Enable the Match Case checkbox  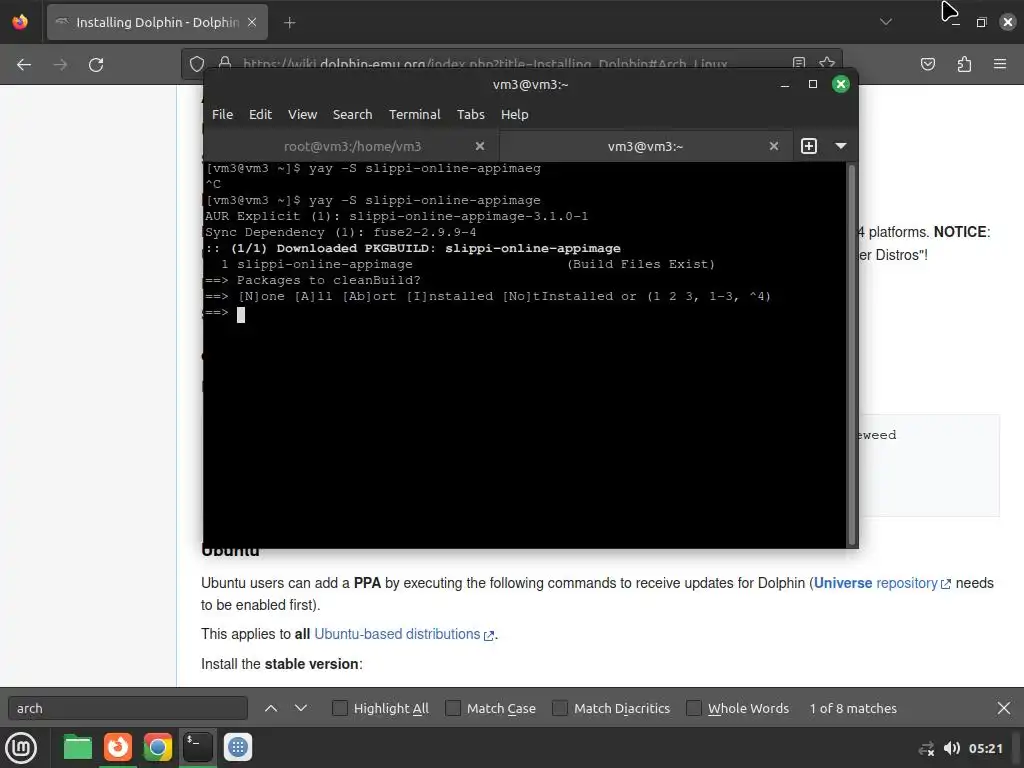point(453,708)
